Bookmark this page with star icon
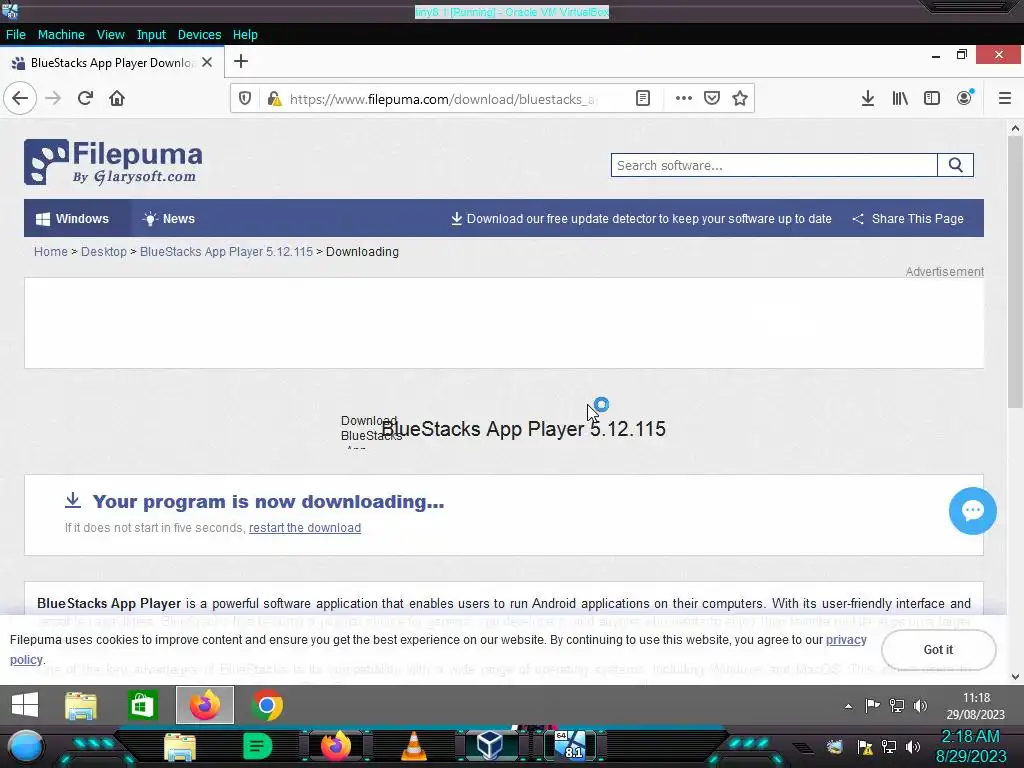 740,99
